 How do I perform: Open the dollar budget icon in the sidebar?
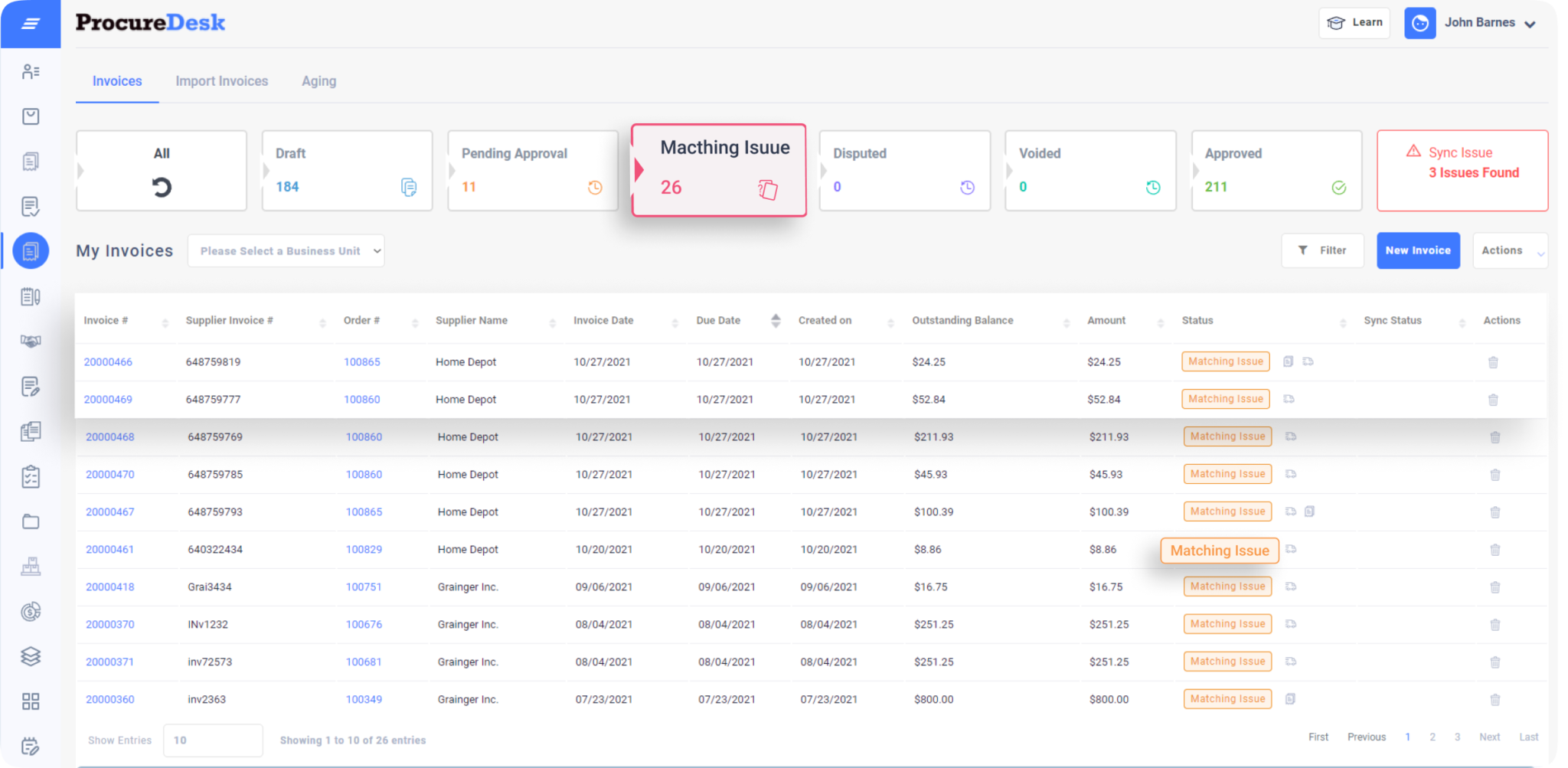31,611
